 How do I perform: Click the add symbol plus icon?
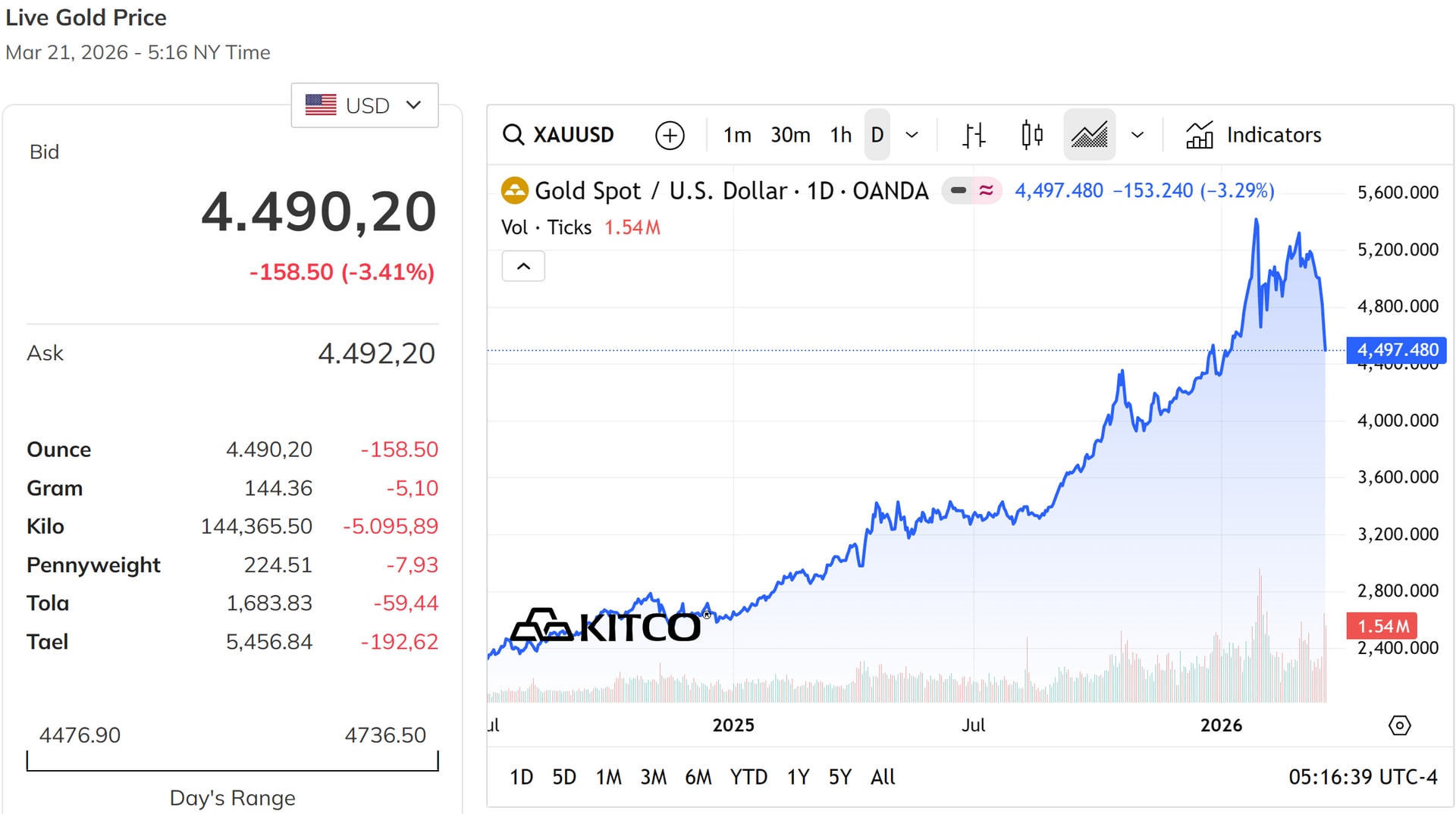pyautogui.click(x=670, y=136)
